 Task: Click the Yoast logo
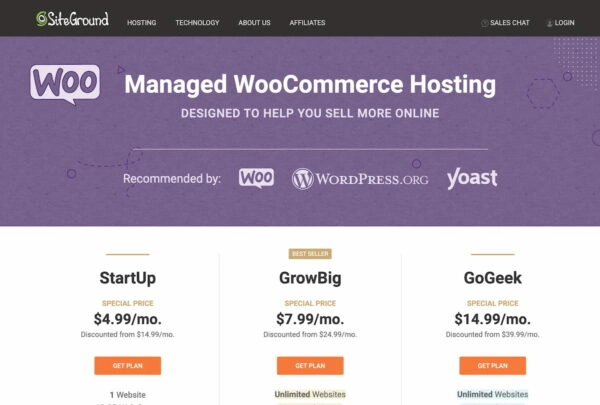pos(471,179)
